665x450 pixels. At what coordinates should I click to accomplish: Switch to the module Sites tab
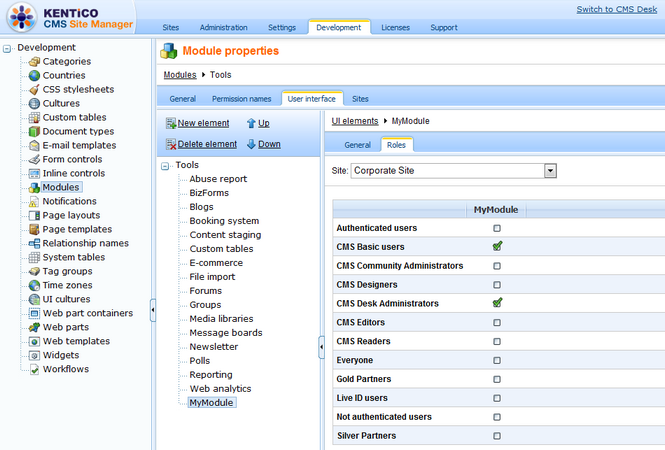360,99
